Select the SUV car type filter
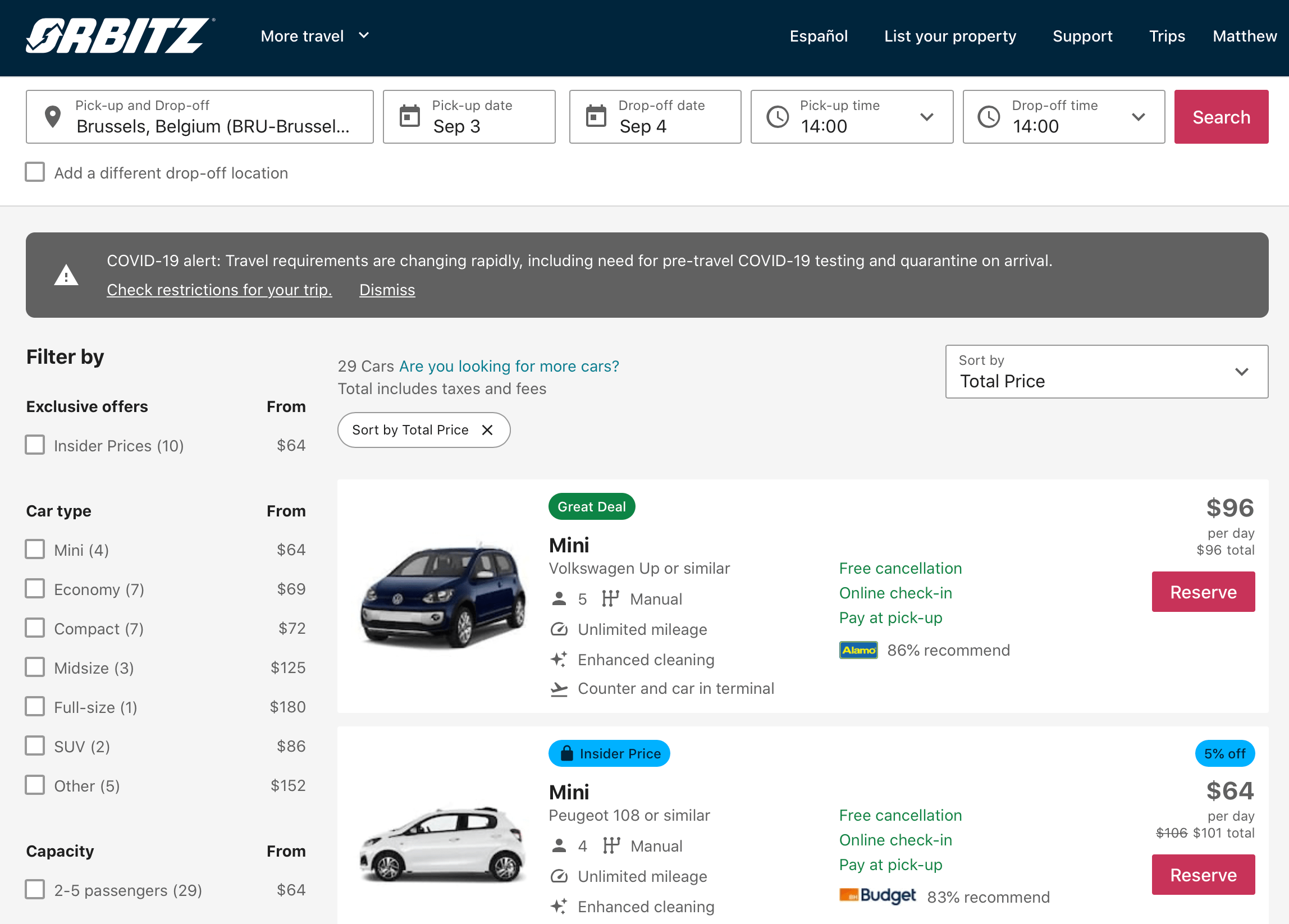 point(35,745)
